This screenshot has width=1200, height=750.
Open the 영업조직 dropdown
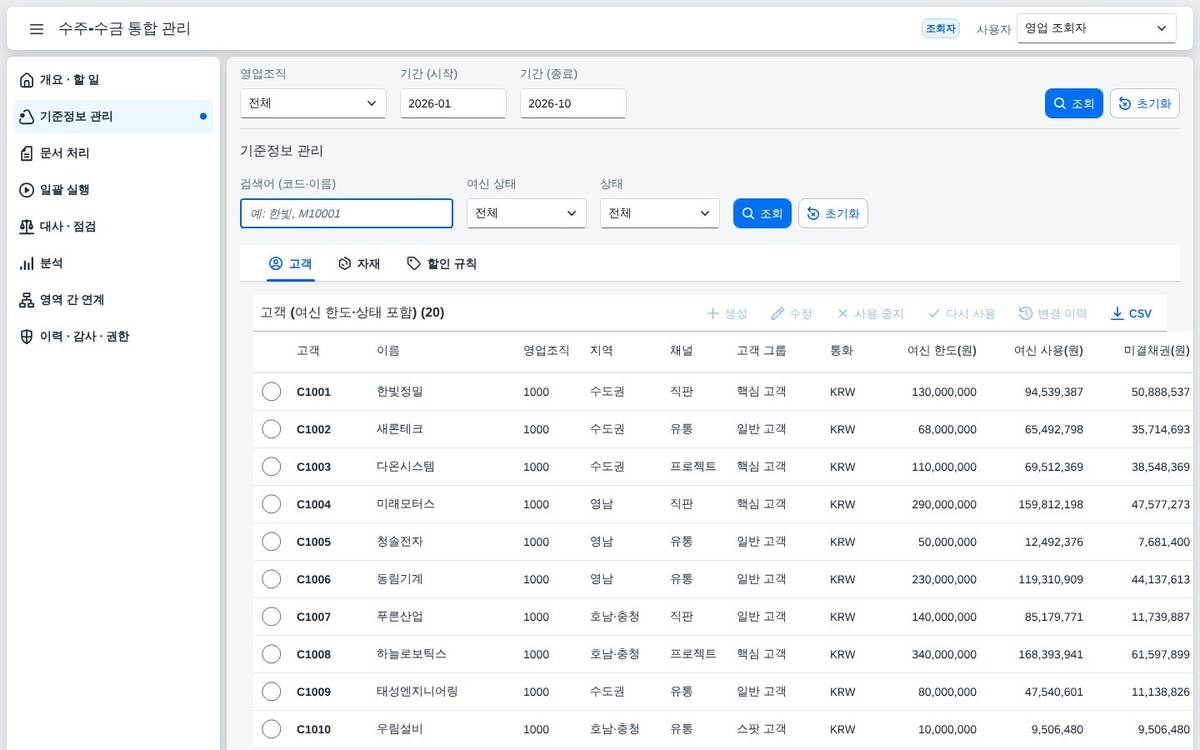pos(313,103)
